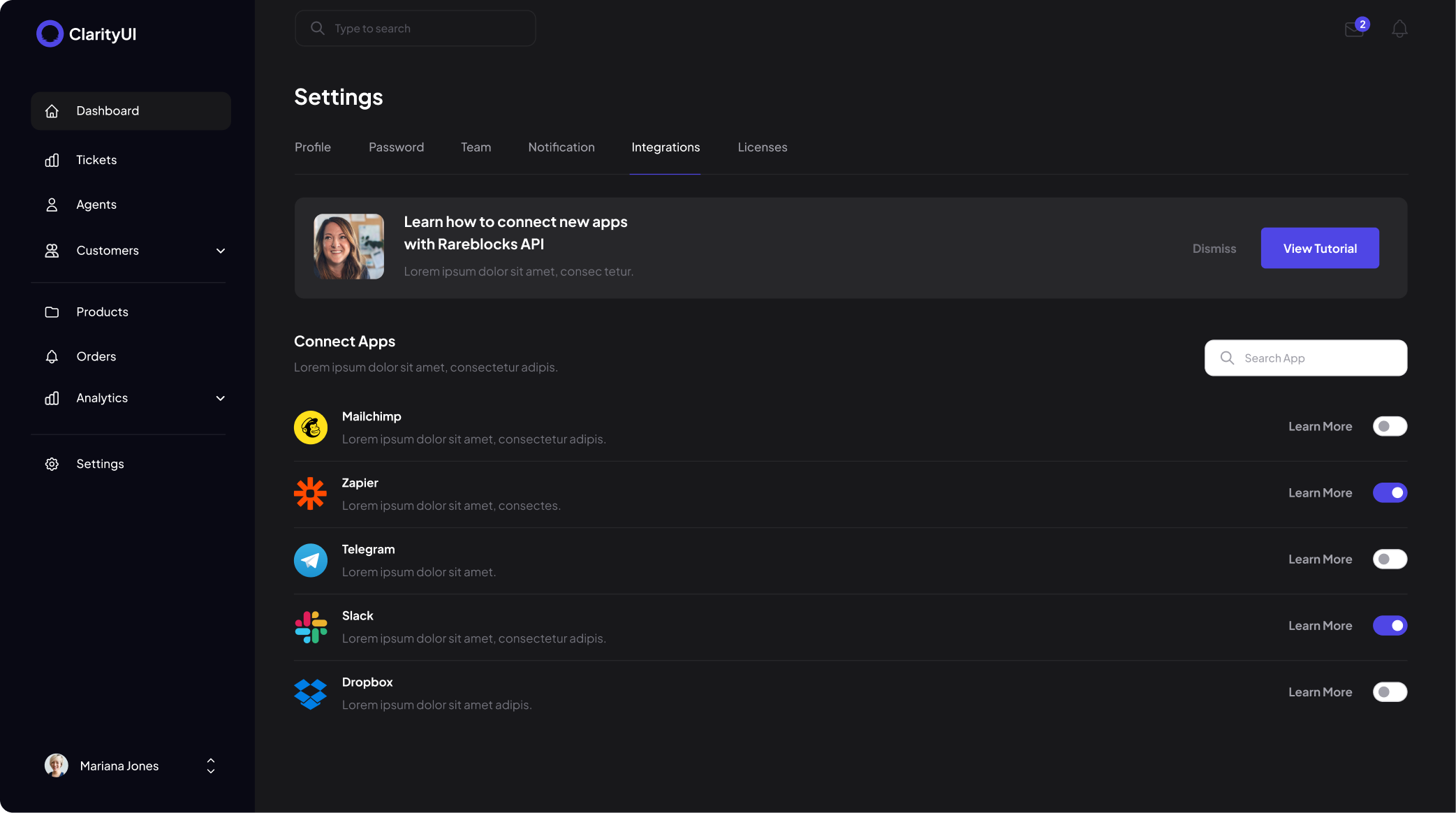Screen dimensions: 1456x813
Task: Enable the Telegram integration toggle
Action: (x=1390, y=559)
